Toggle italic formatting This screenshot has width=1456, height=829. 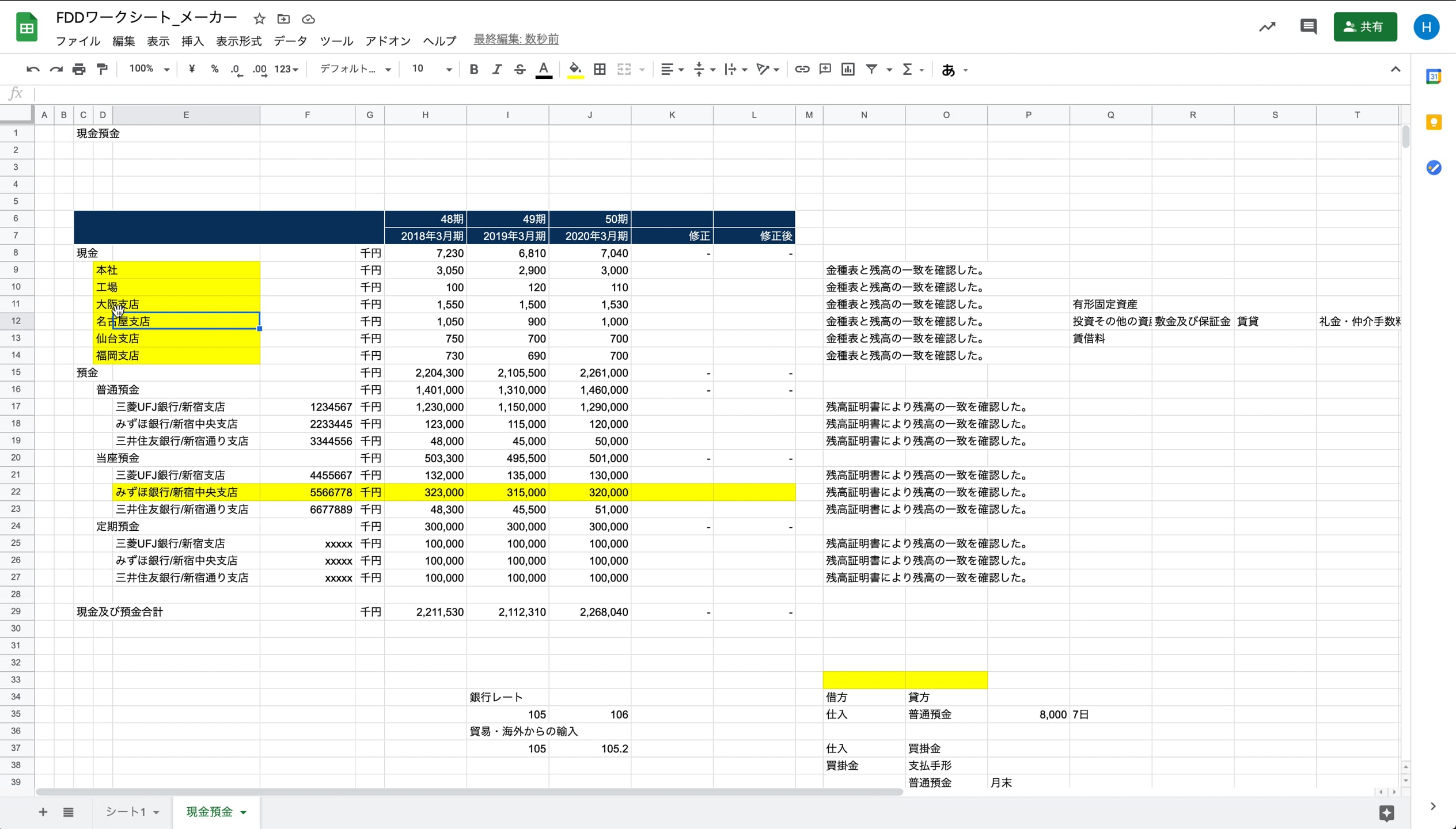(496, 69)
